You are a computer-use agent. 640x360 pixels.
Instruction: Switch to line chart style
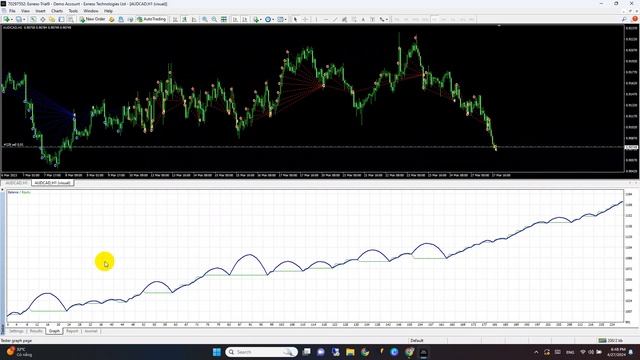tap(194, 19)
